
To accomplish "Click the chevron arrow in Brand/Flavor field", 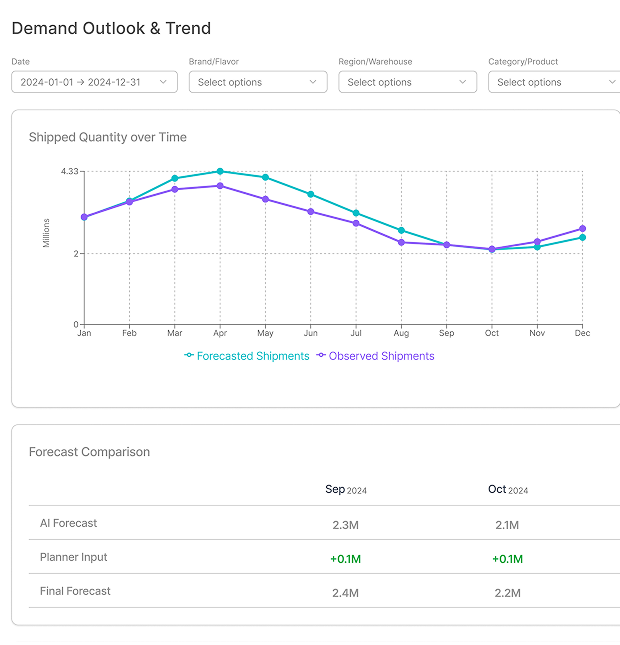I will [x=313, y=82].
